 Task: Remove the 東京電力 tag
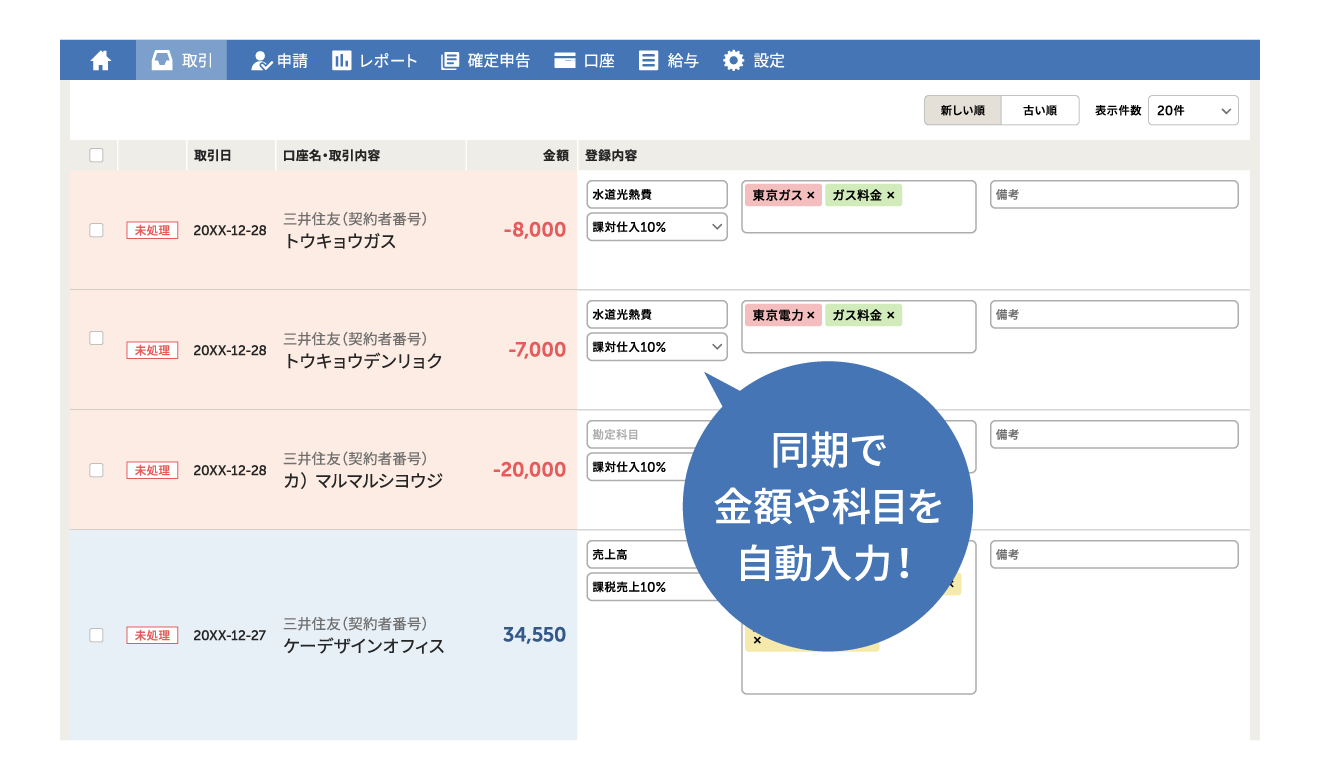810,316
